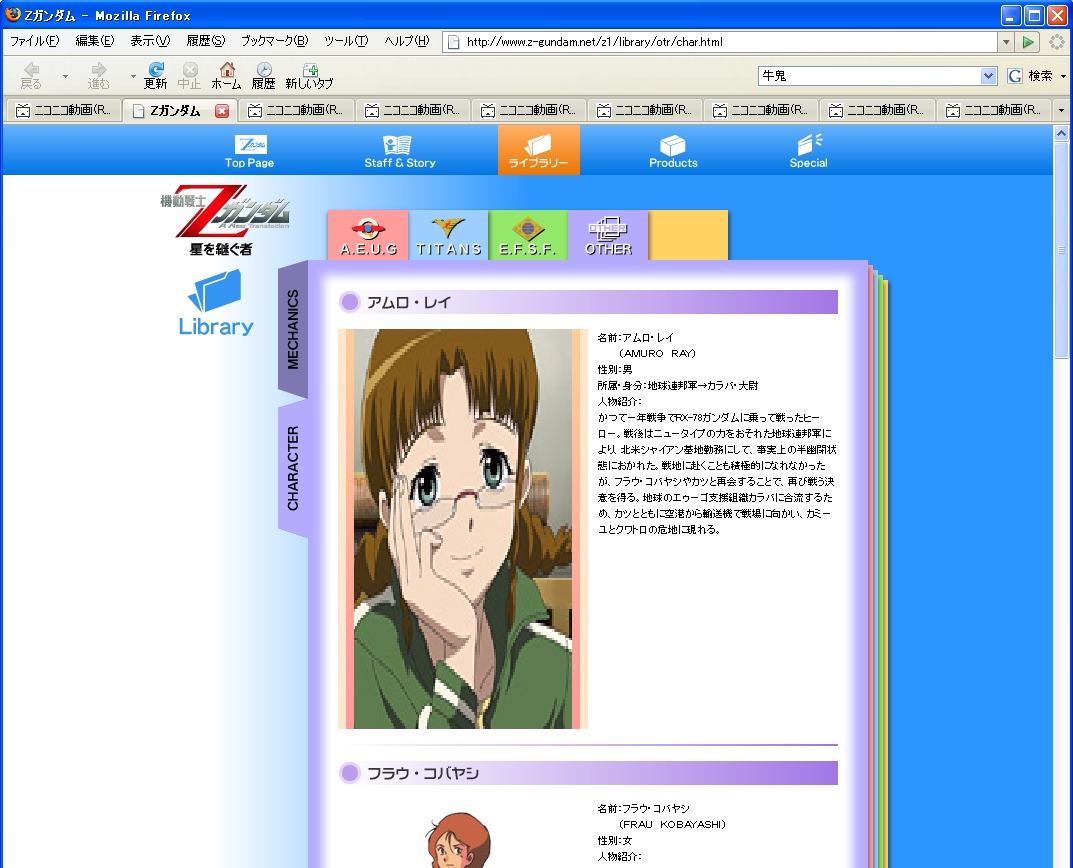Click the vertical scrollbar thumb
The image size is (1073, 868).
coord(1061,251)
